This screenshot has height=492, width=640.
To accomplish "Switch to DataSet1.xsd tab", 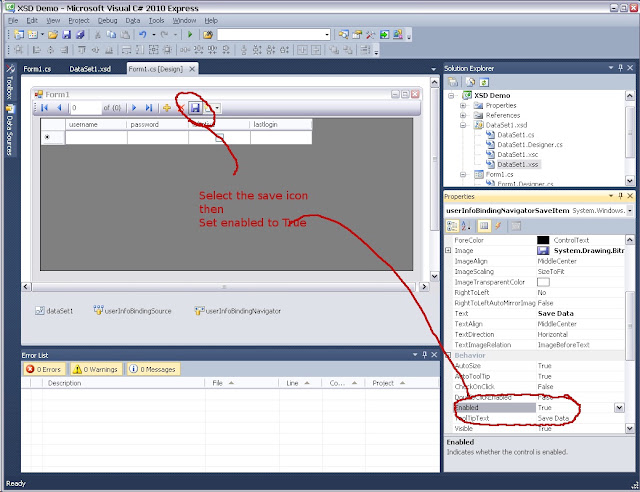I will (x=90, y=69).
